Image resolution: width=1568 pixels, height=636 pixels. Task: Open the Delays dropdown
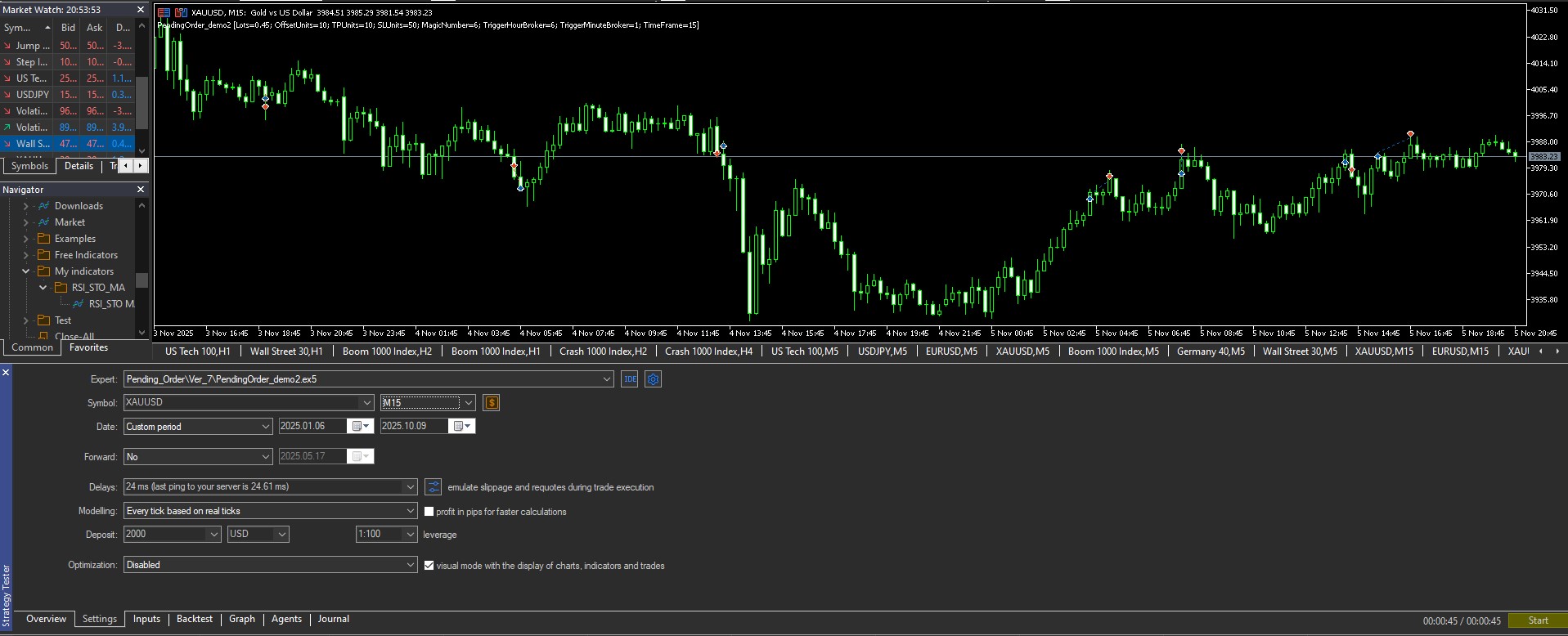[411, 487]
